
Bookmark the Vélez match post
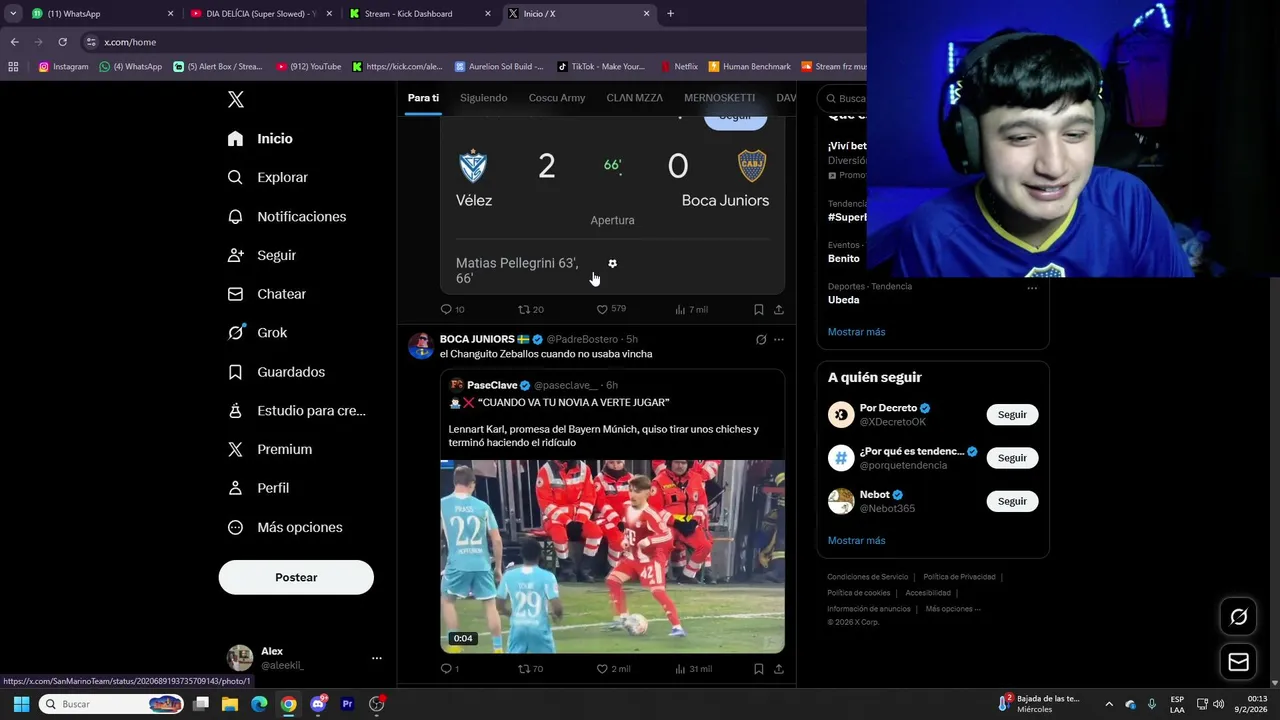click(759, 309)
